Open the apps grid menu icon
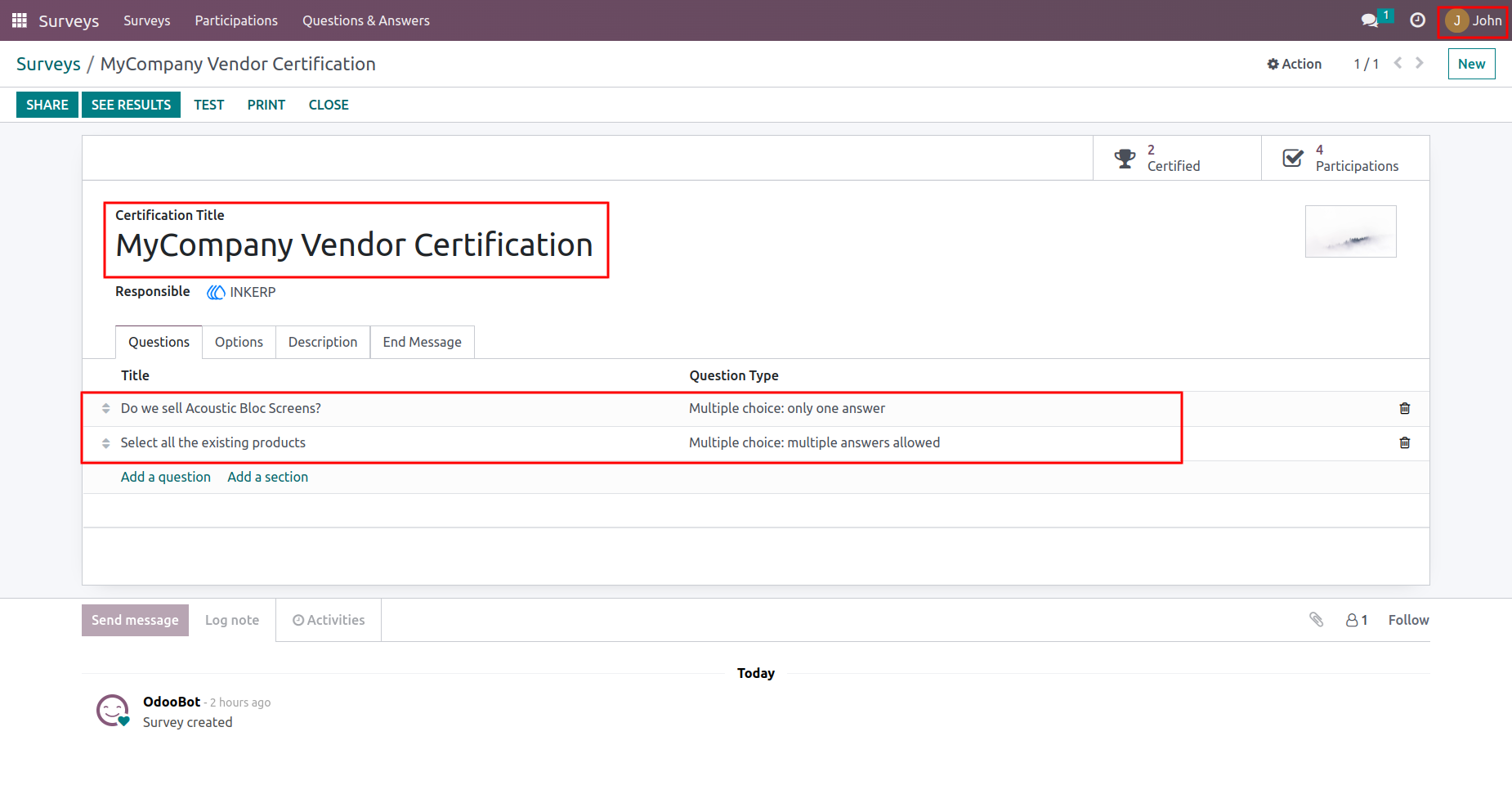This screenshot has width=1512, height=790. tap(20, 20)
